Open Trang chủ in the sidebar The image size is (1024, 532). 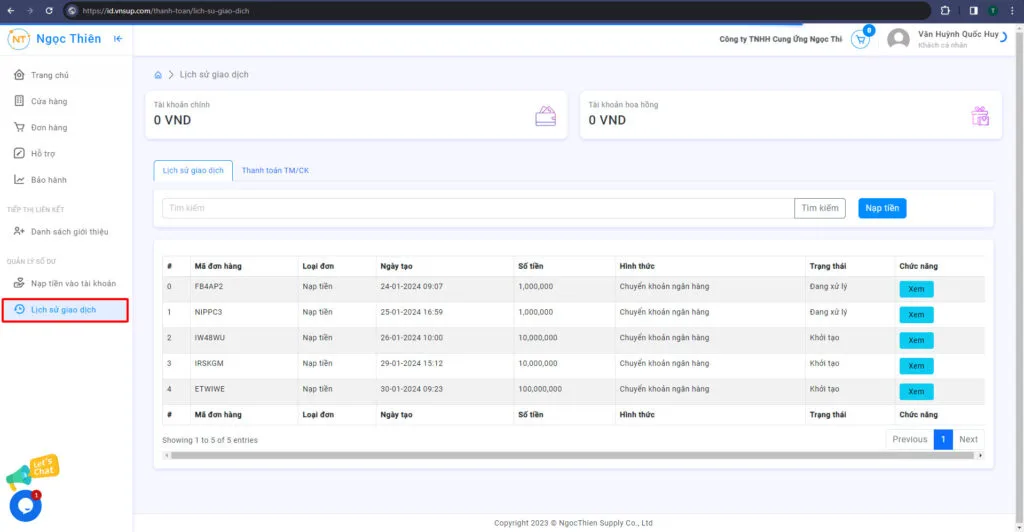point(49,75)
